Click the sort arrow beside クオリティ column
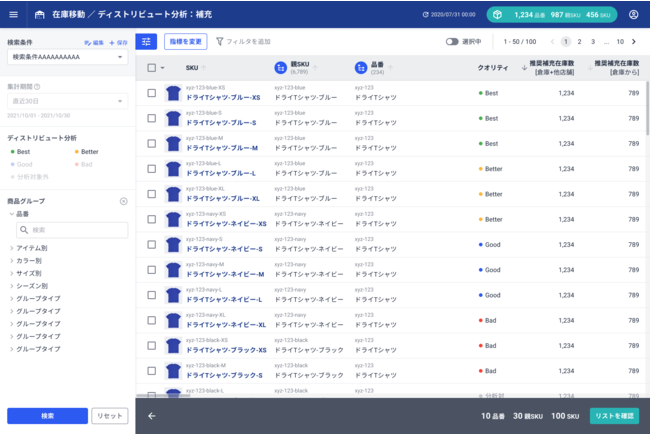650x434 pixels. 525,68
